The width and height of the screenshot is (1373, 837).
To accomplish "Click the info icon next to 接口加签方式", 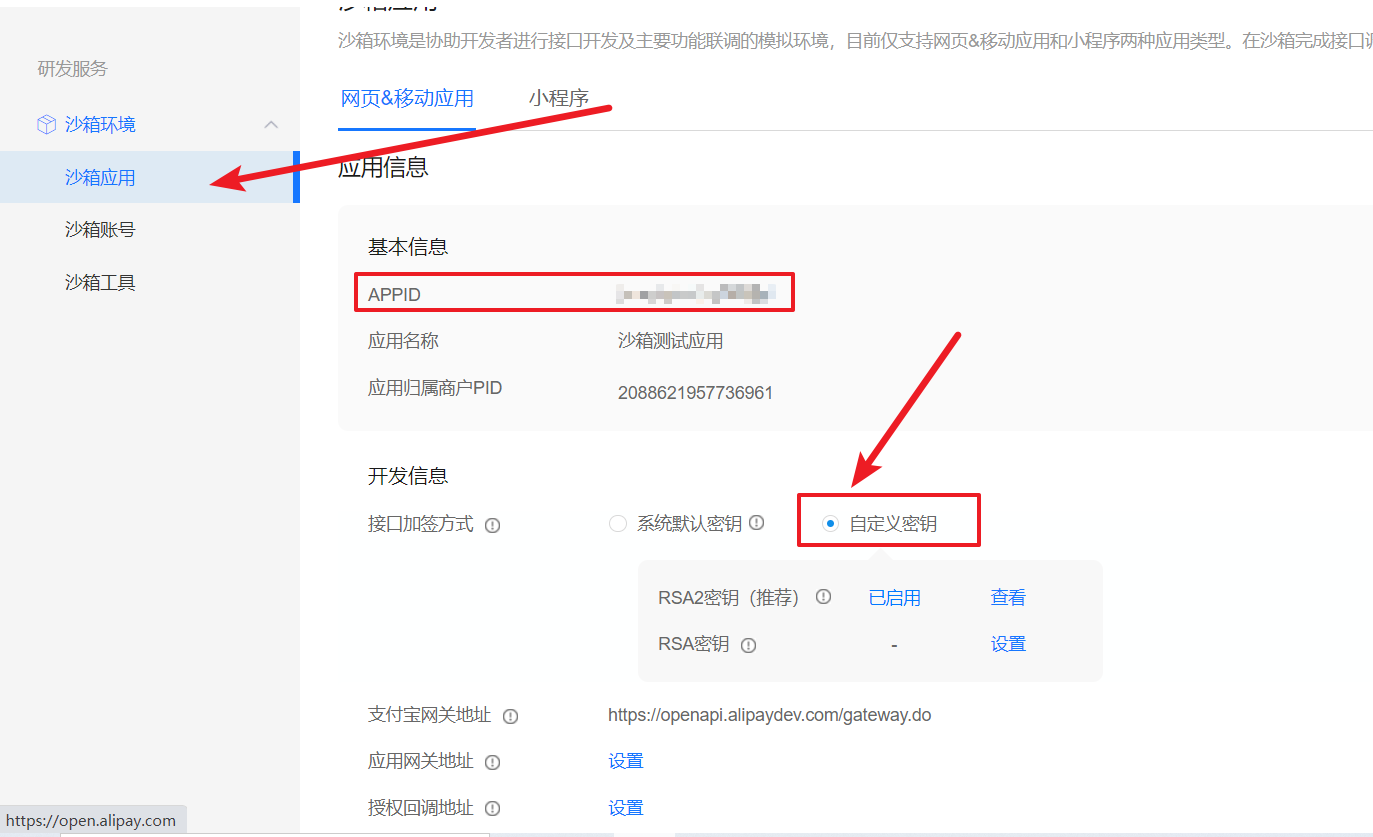I will [x=492, y=525].
